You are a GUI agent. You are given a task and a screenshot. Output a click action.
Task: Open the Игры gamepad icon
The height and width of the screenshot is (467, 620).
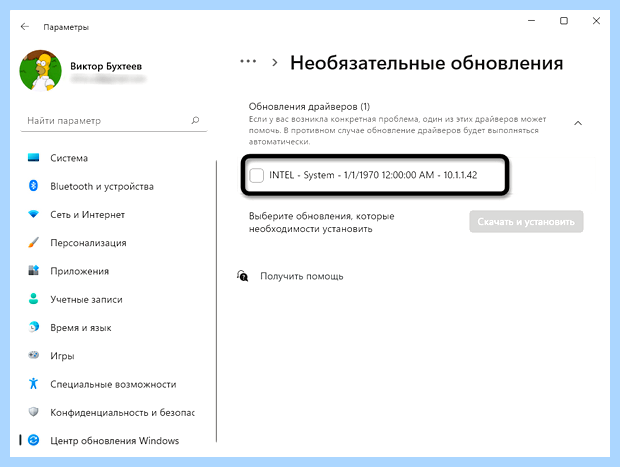(34, 355)
